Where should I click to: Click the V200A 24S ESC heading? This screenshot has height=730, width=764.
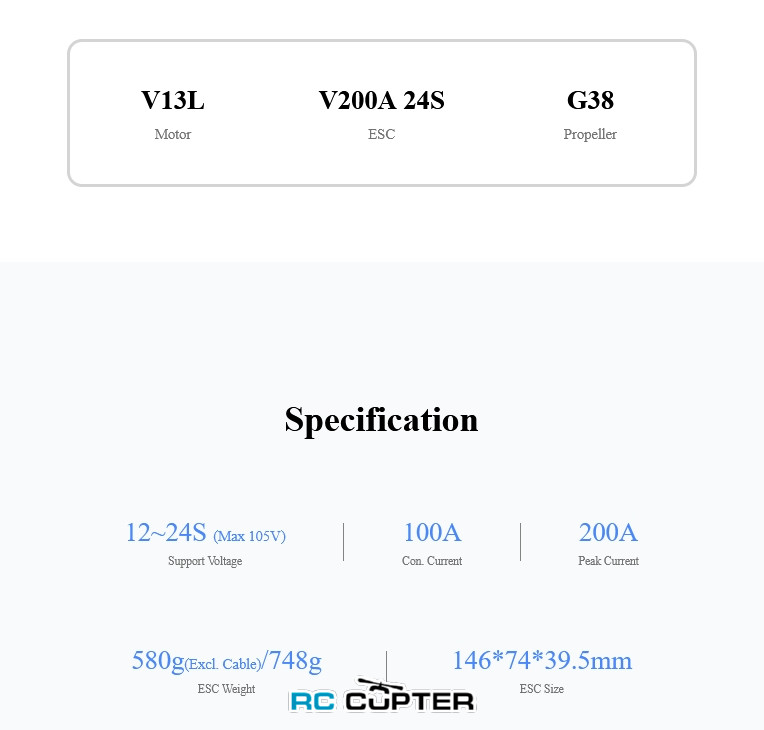point(381,100)
